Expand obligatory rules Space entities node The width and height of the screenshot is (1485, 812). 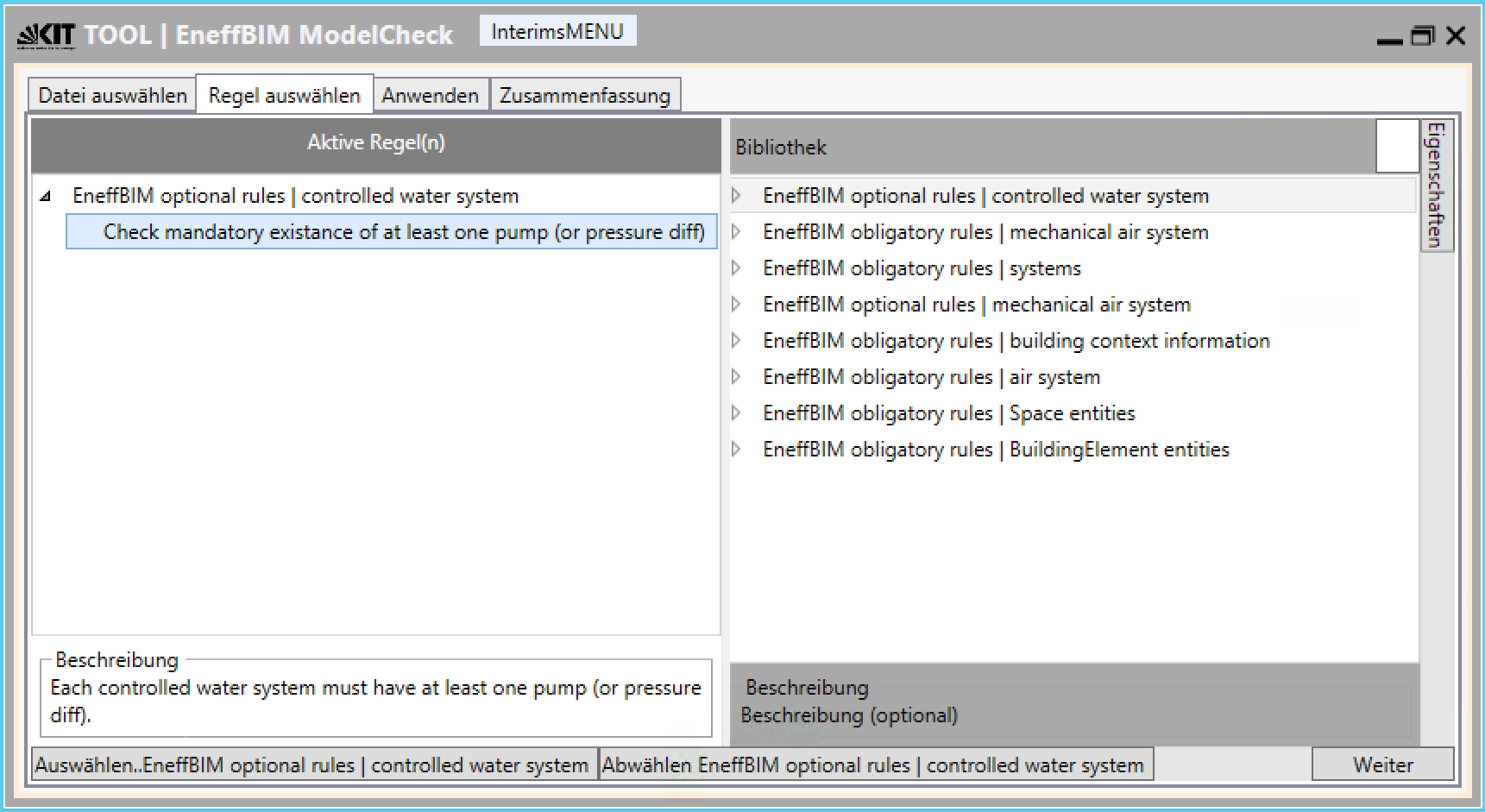736,413
